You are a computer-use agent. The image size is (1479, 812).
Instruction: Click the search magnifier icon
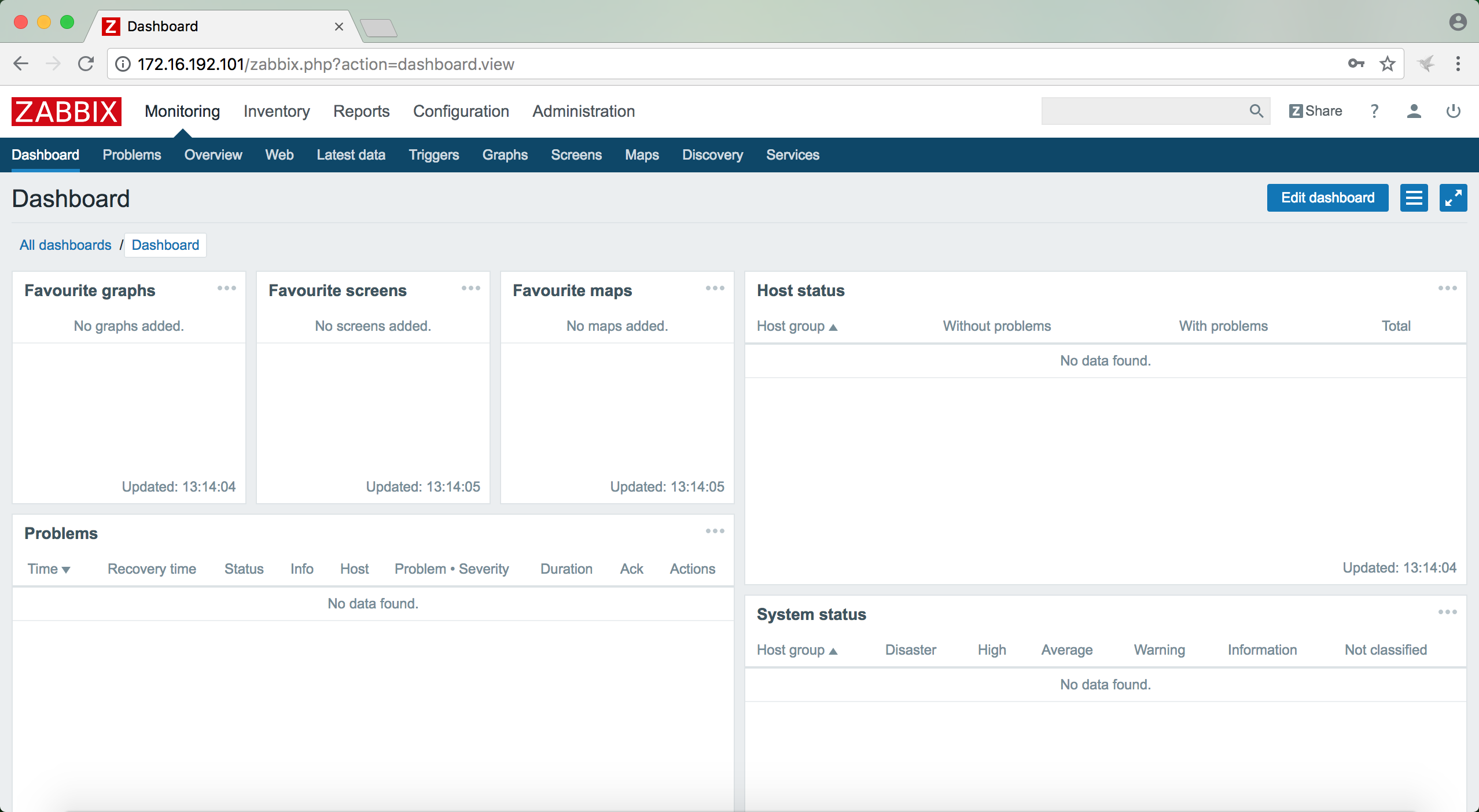click(1256, 111)
